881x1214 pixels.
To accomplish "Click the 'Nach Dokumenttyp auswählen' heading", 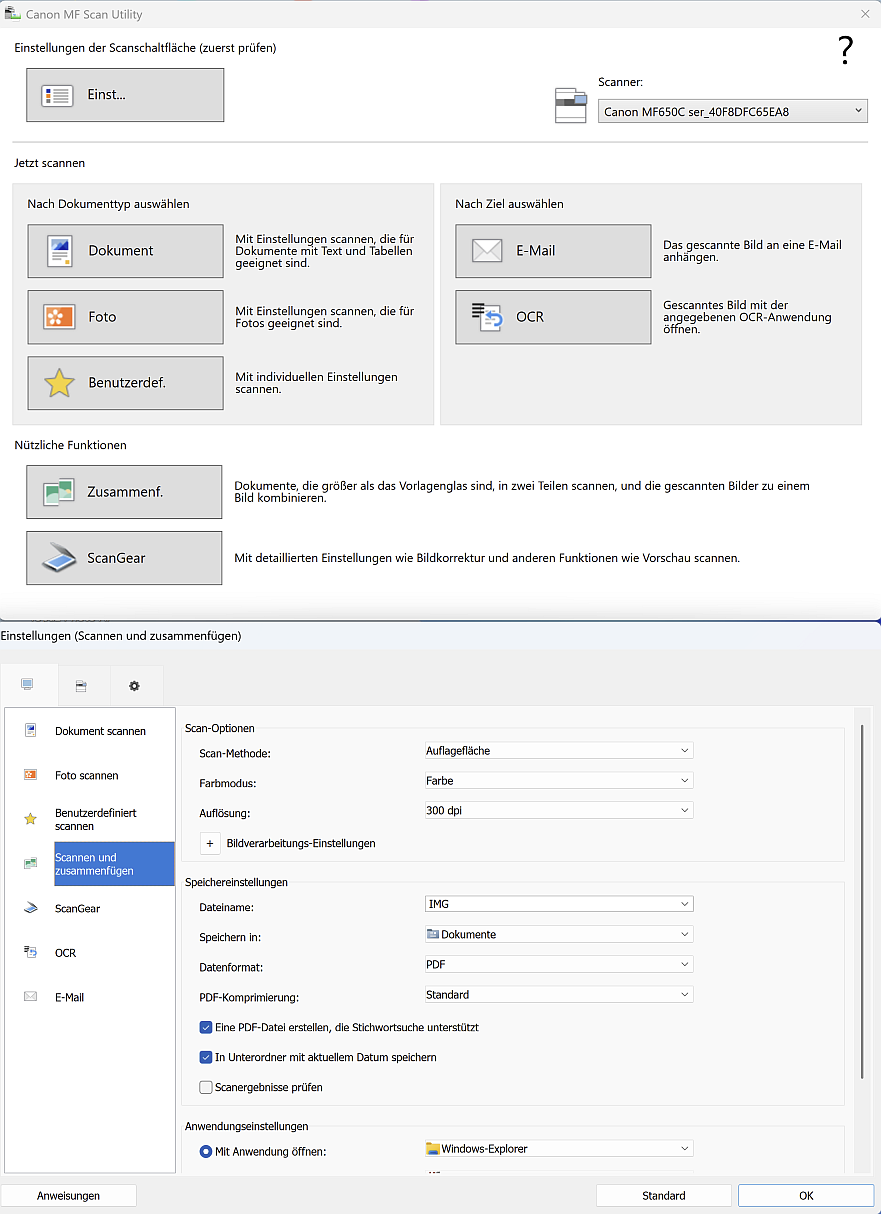I will click(x=108, y=203).
